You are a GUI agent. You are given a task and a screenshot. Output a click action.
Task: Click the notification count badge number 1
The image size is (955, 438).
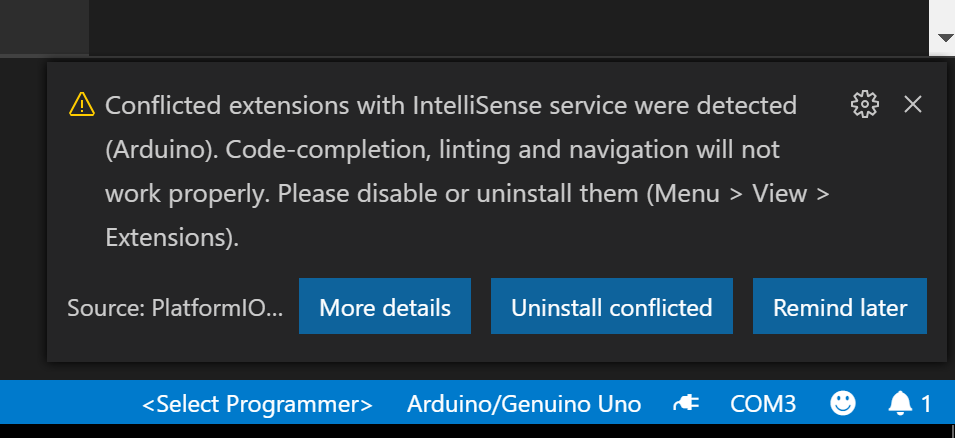tap(926, 403)
